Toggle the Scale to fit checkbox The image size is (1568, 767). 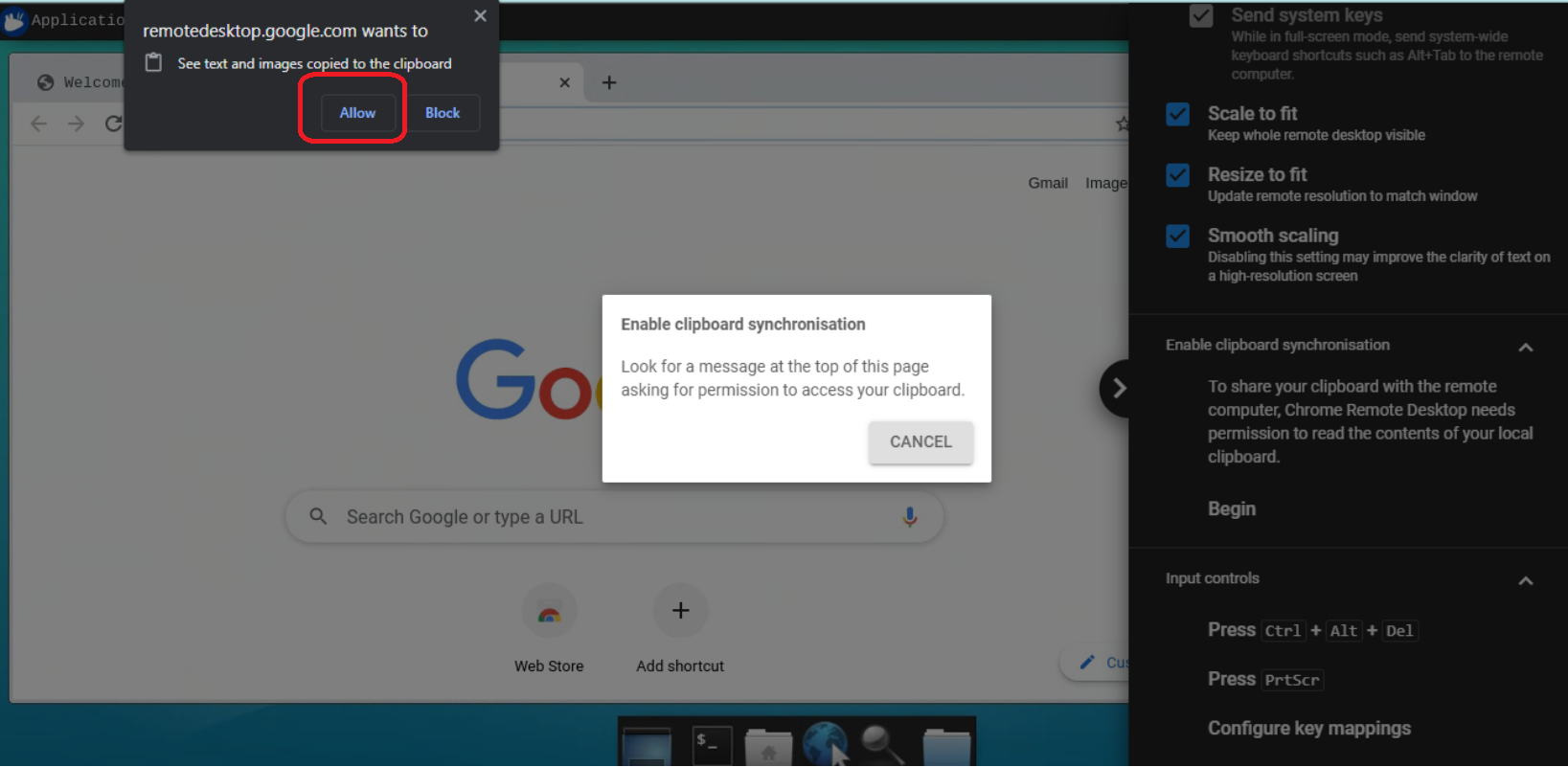1177,115
